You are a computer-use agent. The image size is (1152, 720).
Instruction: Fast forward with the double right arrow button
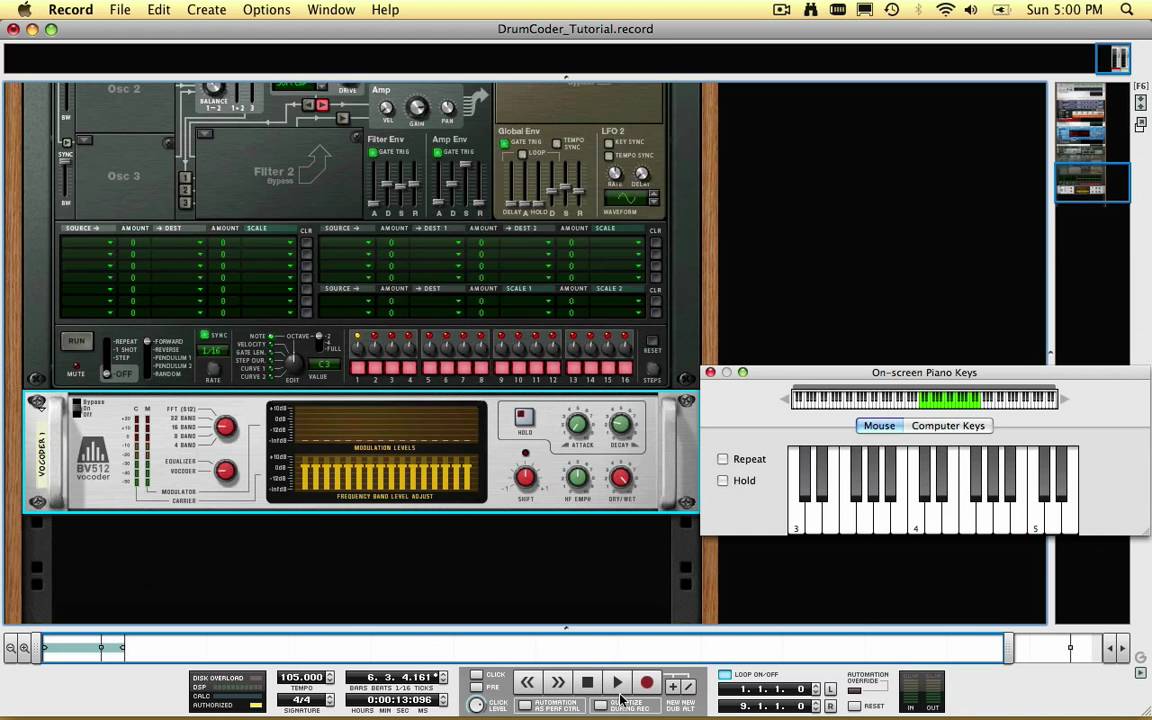coord(557,683)
